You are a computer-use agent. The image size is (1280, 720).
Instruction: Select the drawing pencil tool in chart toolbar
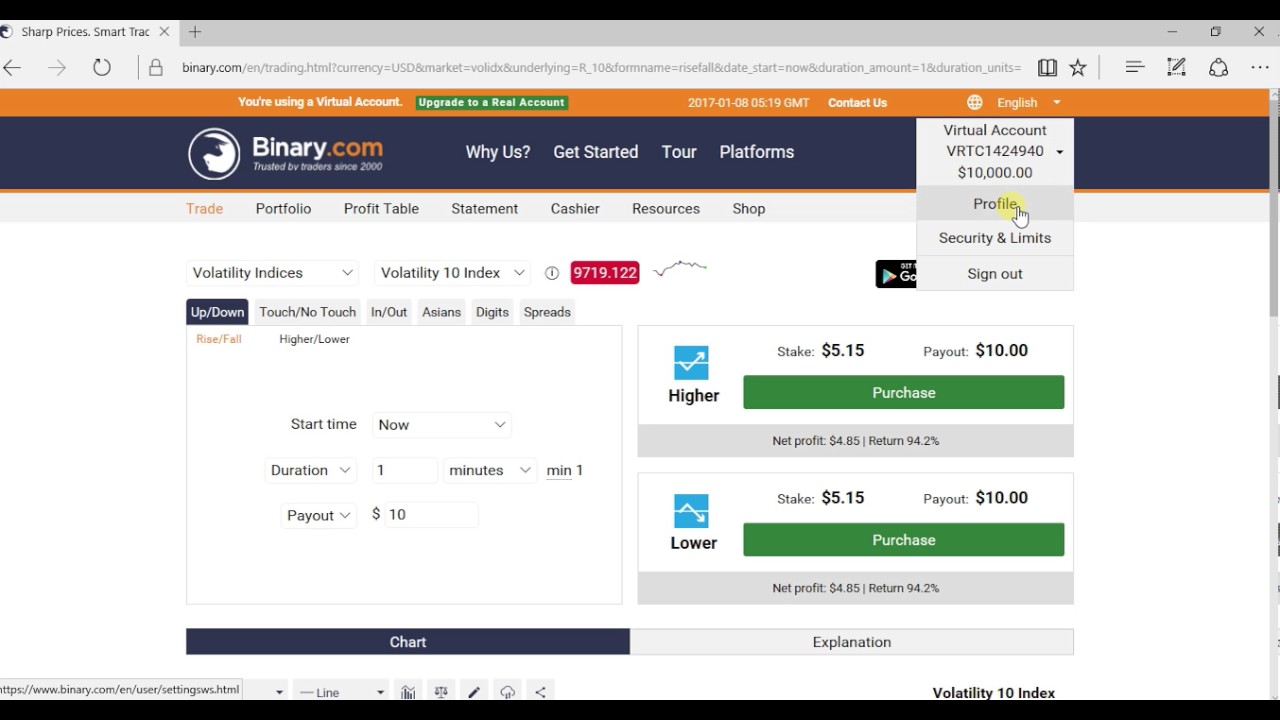474,692
